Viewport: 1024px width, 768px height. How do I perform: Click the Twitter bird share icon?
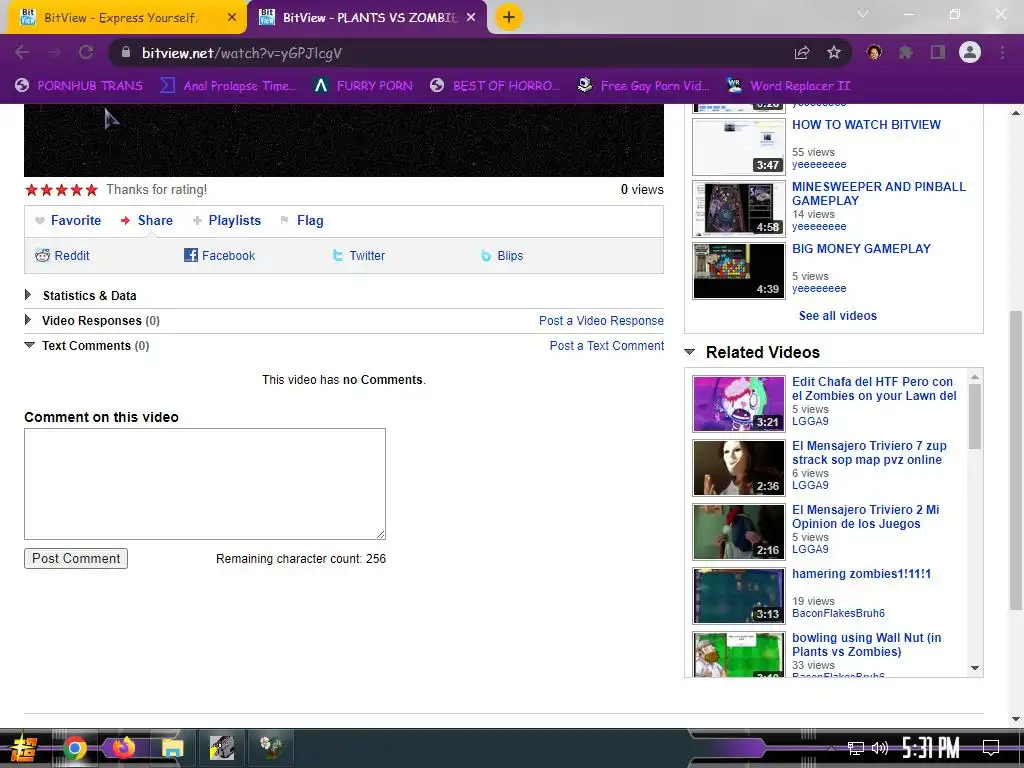click(x=338, y=255)
